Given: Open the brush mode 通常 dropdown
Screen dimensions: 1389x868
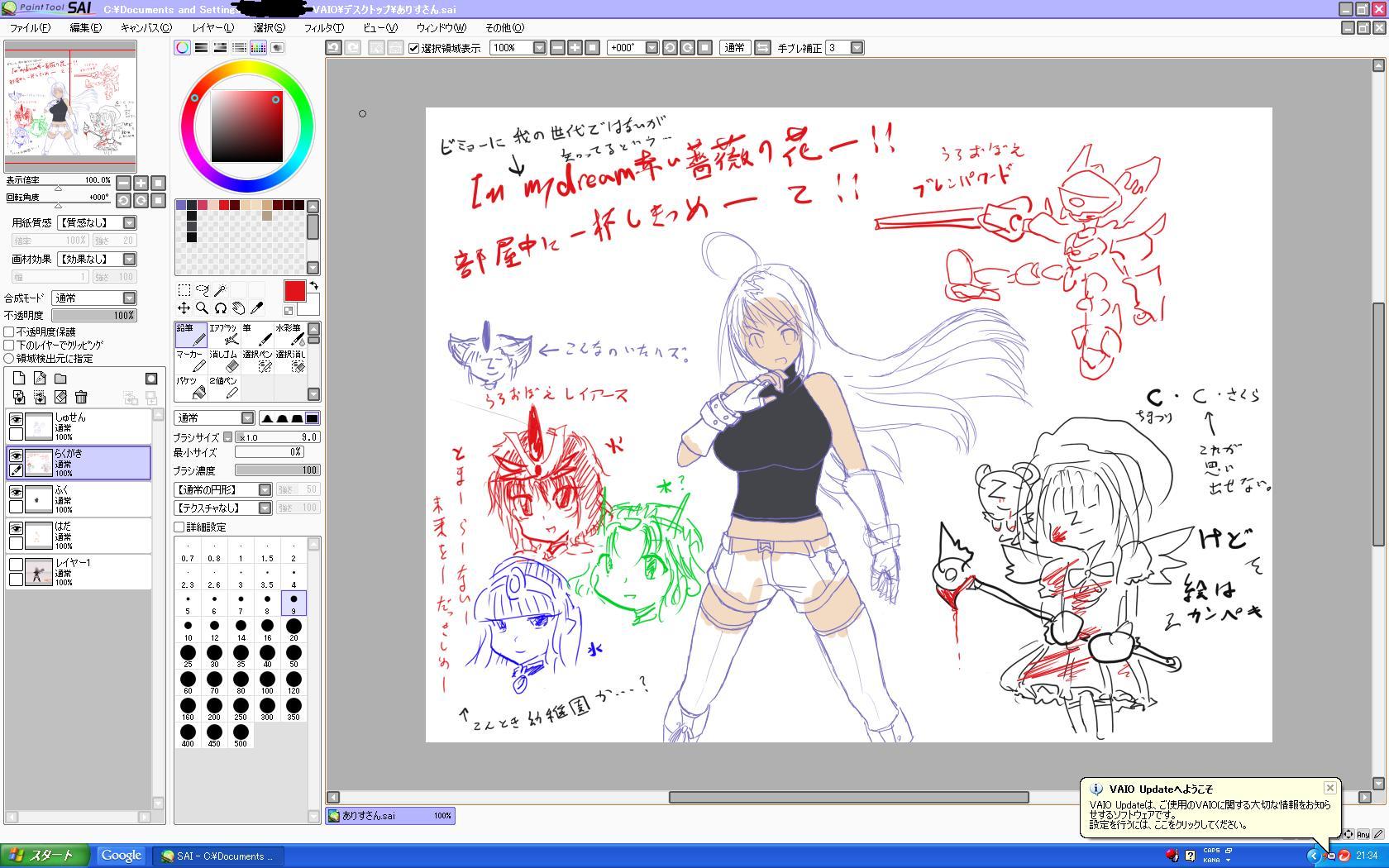Looking at the screenshot, I should (214, 418).
